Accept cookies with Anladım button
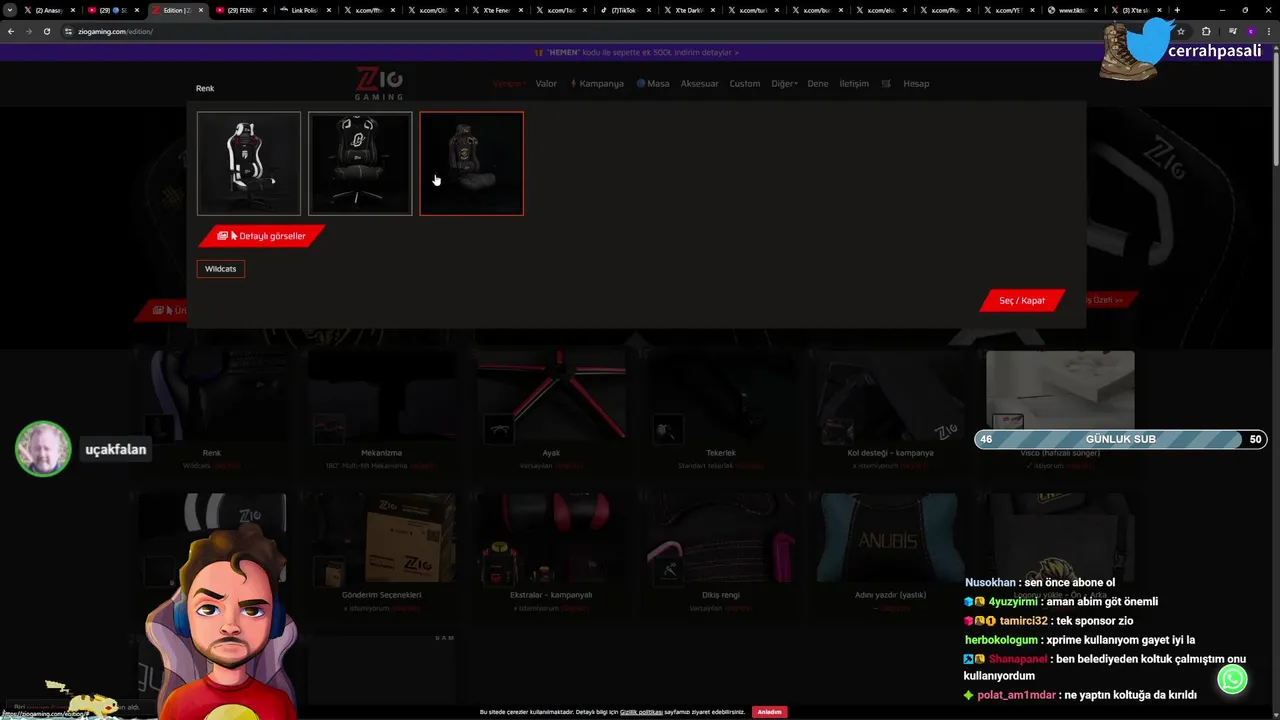Viewport: 1280px width, 720px height. (x=769, y=712)
